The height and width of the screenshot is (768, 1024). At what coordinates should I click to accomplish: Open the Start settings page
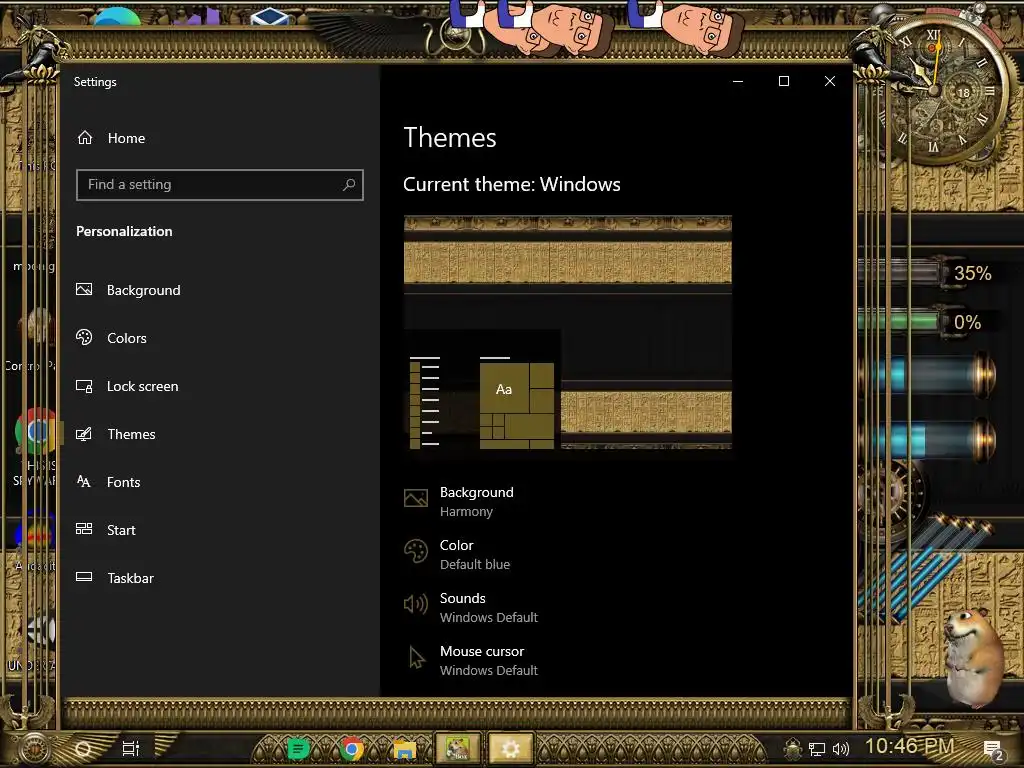[x=105, y=530]
